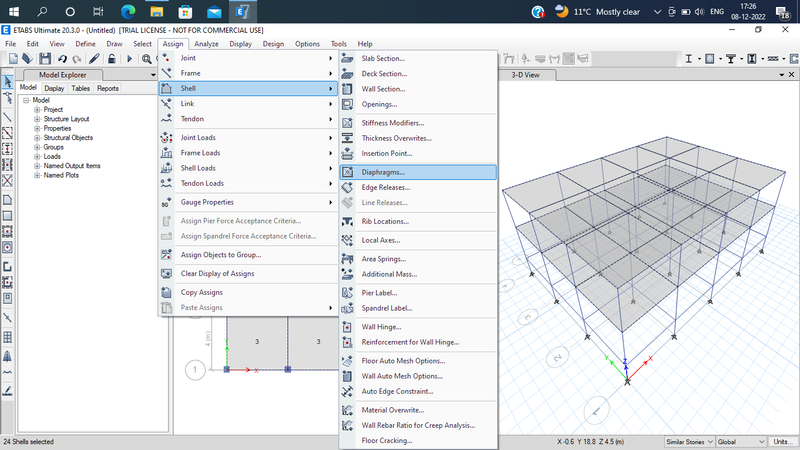Click the Run Analysis play icon
Image resolution: width=800 pixels, height=450 pixels.
129,59
